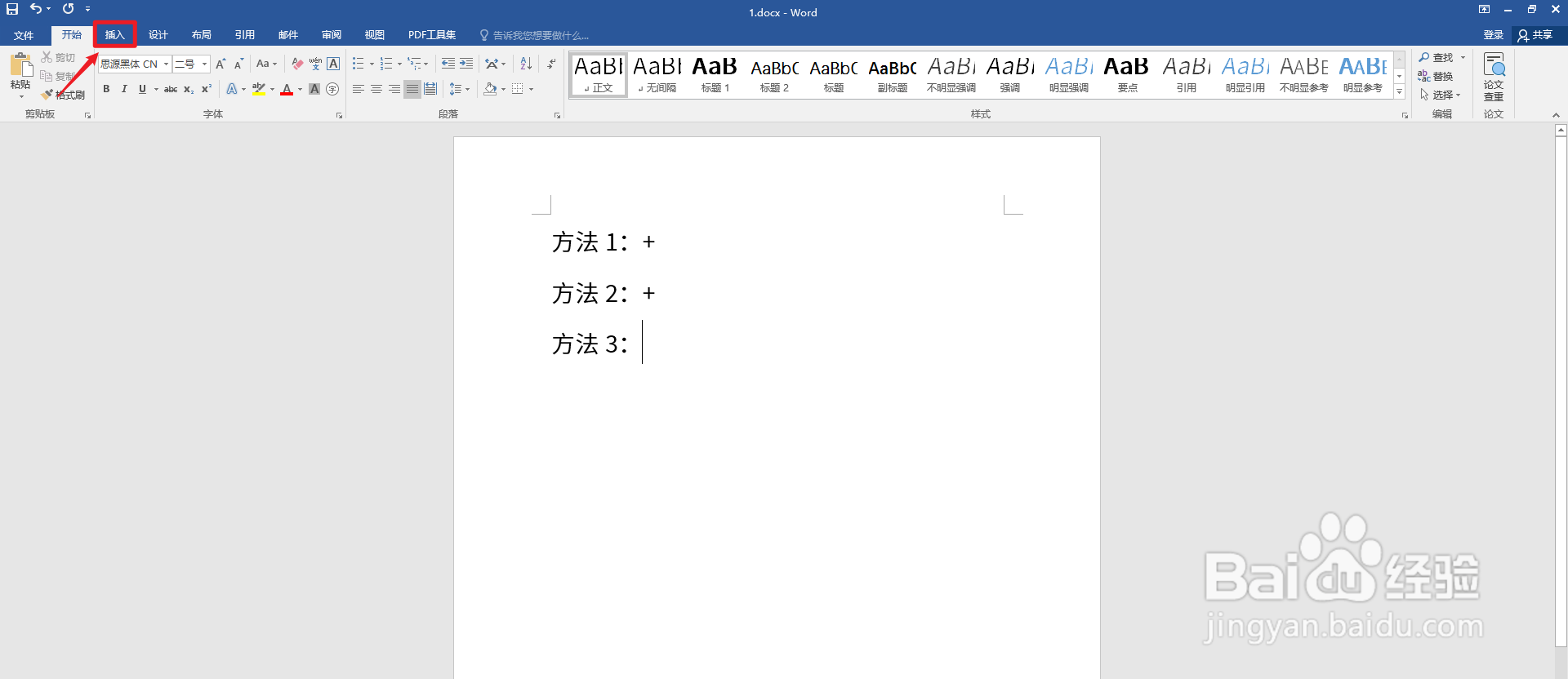Open the font color dropdown arrow
1568x679 pixels.
[x=300, y=89]
